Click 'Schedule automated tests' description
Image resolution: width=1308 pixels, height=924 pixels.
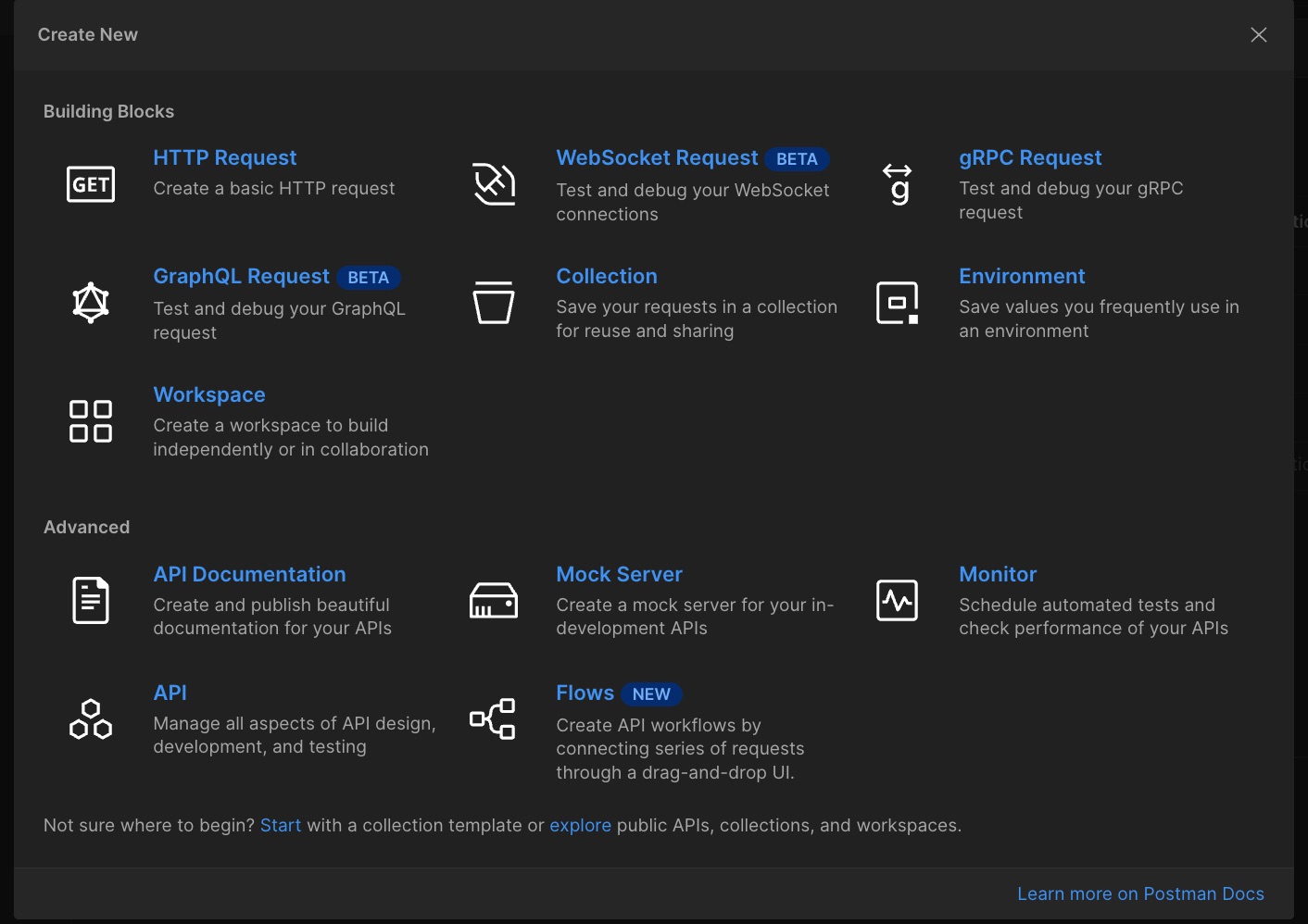(1093, 617)
